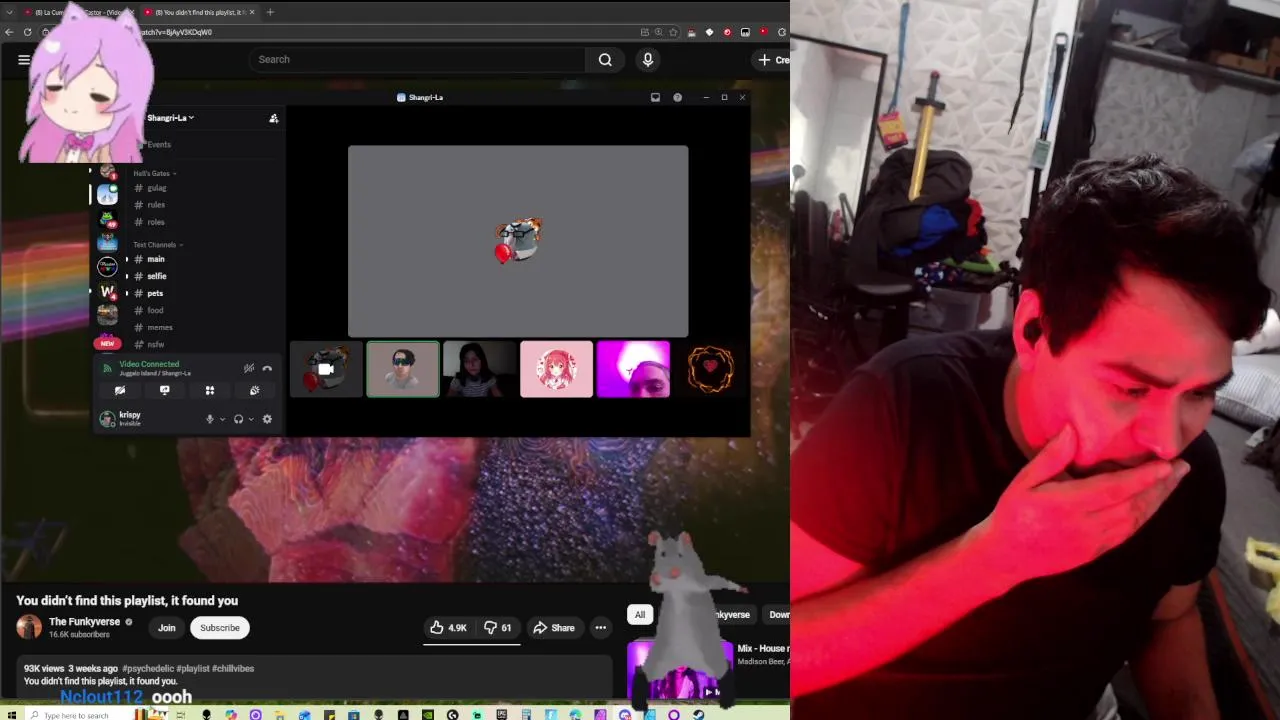This screenshot has width=1280, height=720.
Task: Select the flaming heart avatar tile
Action: pos(711,369)
